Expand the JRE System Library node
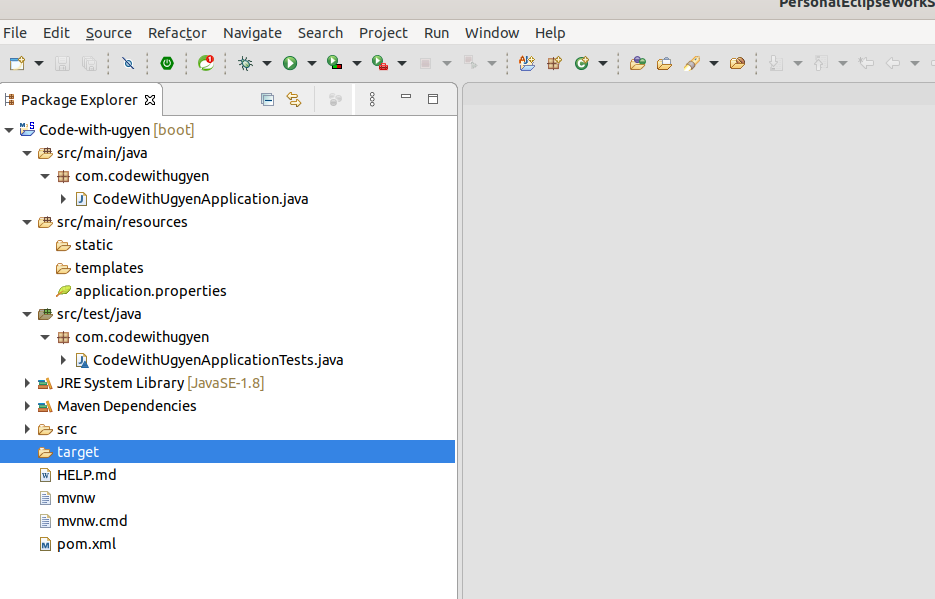Image resolution: width=935 pixels, height=599 pixels. click(x=27, y=382)
